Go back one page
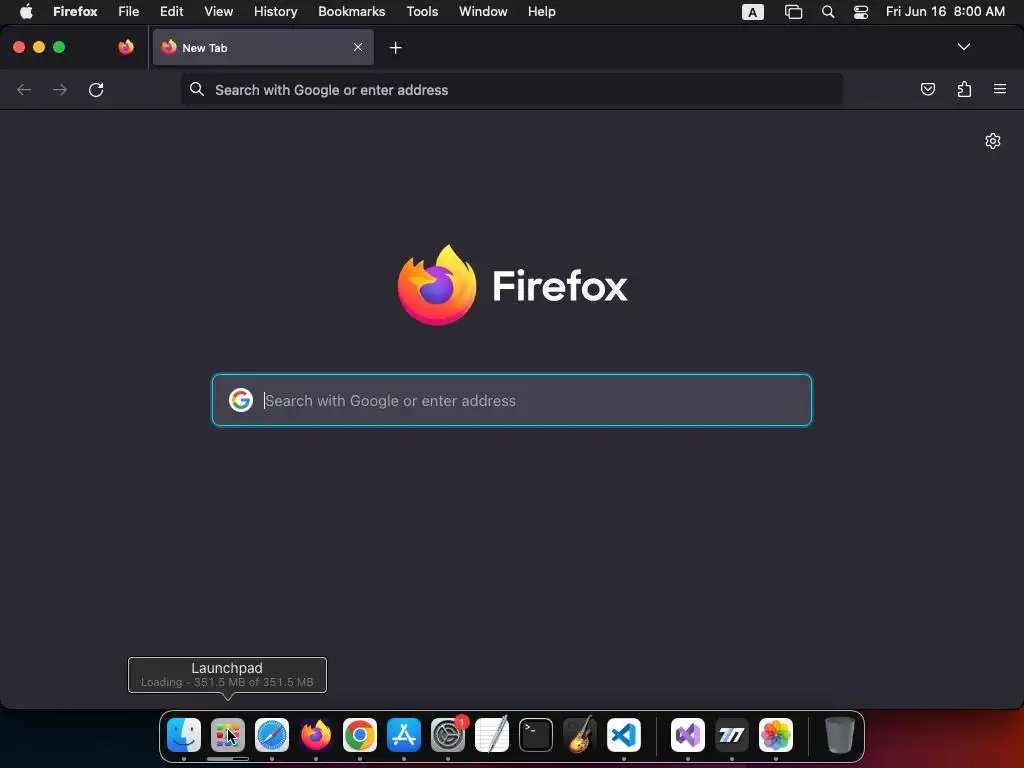This screenshot has height=768, width=1024. point(24,89)
